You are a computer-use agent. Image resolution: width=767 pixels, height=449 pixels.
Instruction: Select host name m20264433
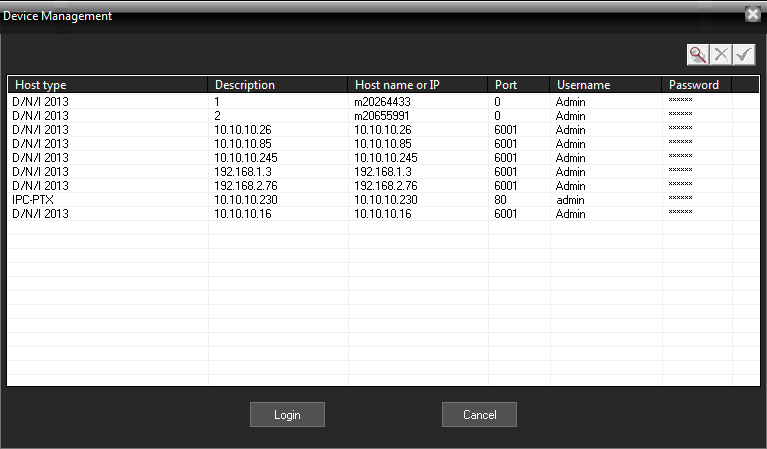coord(382,102)
